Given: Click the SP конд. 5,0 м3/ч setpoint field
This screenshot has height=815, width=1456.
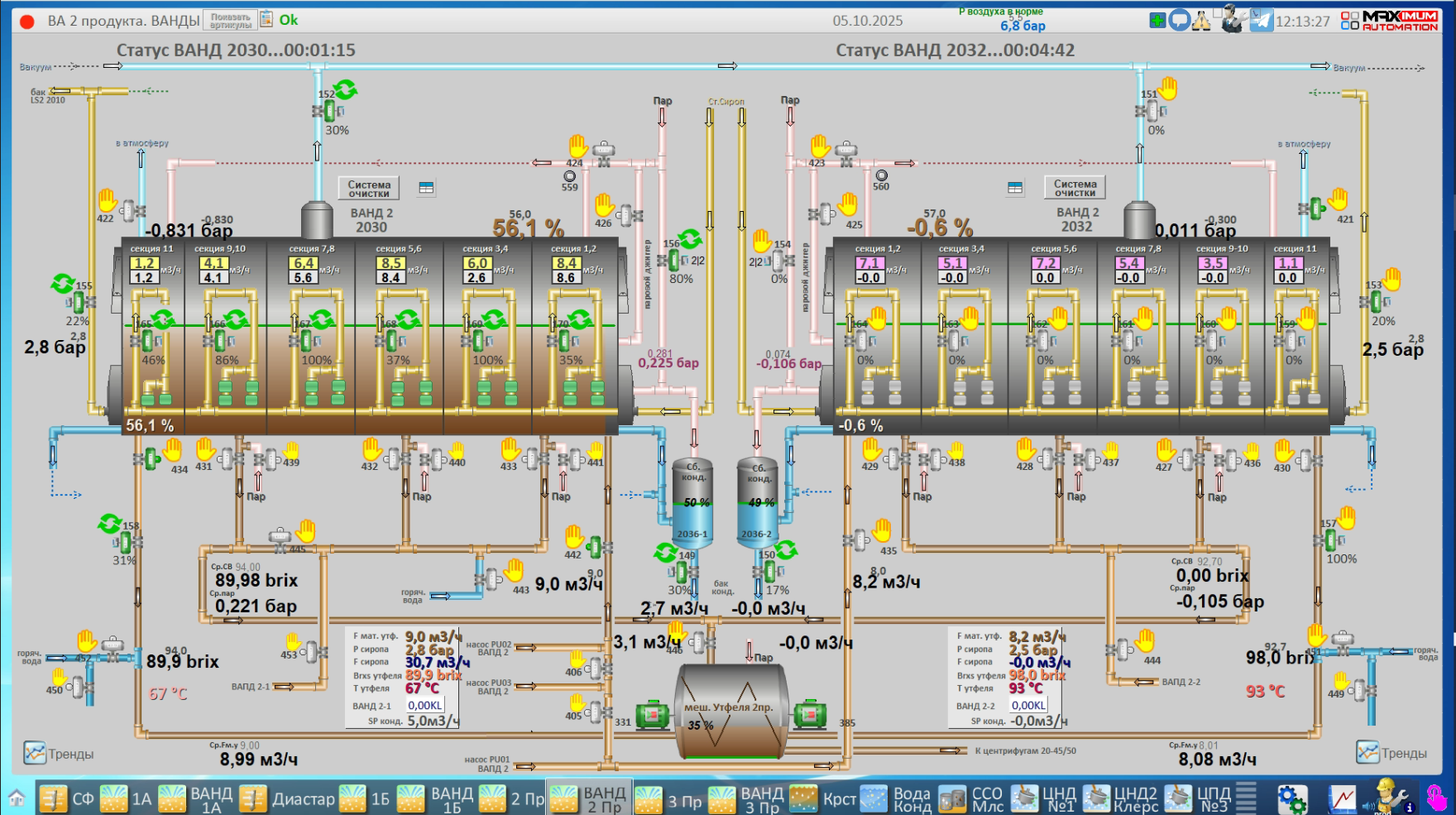Looking at the screenshot, I should 432,721.
